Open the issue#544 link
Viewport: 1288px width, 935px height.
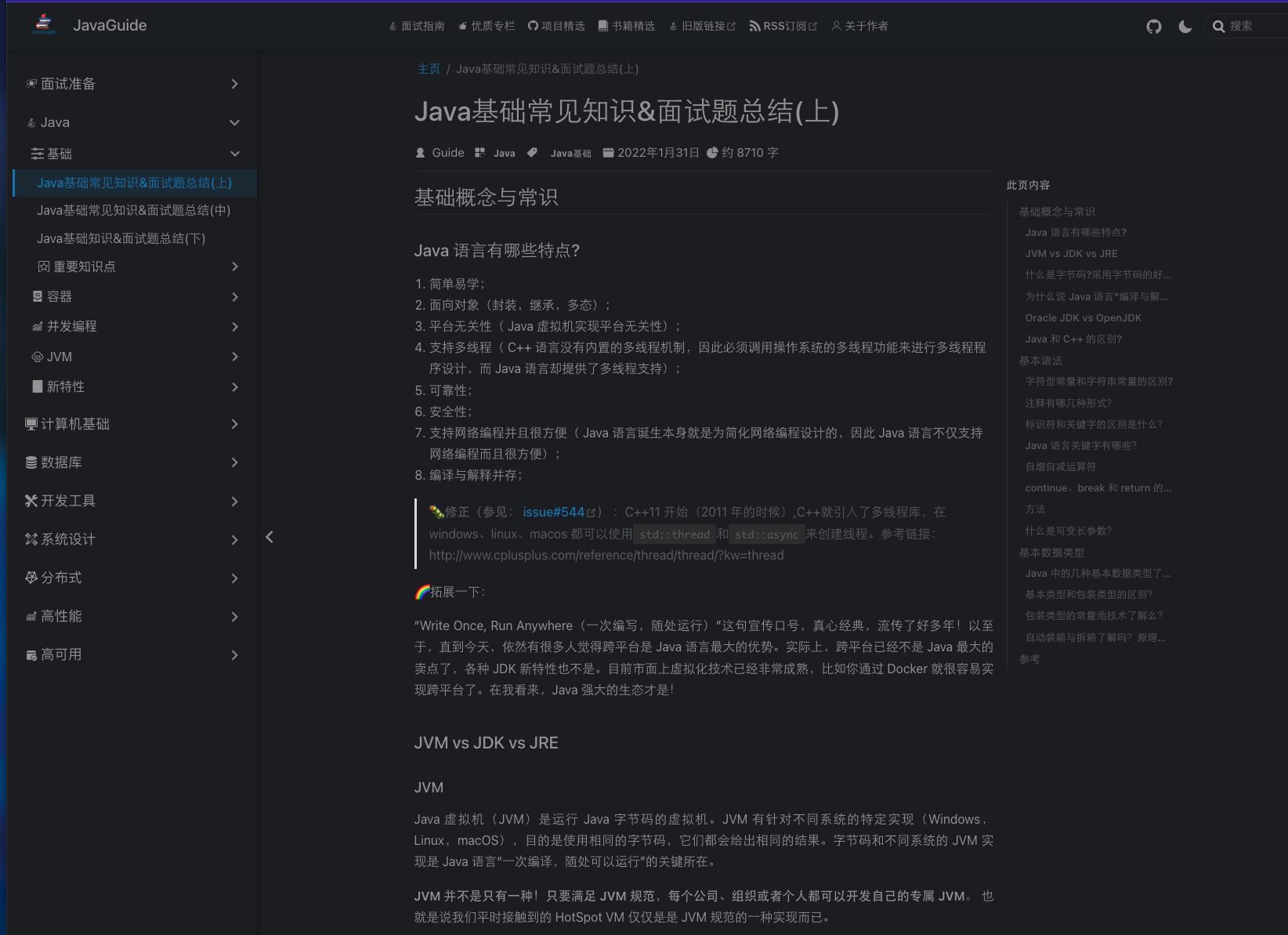point(555,511)
